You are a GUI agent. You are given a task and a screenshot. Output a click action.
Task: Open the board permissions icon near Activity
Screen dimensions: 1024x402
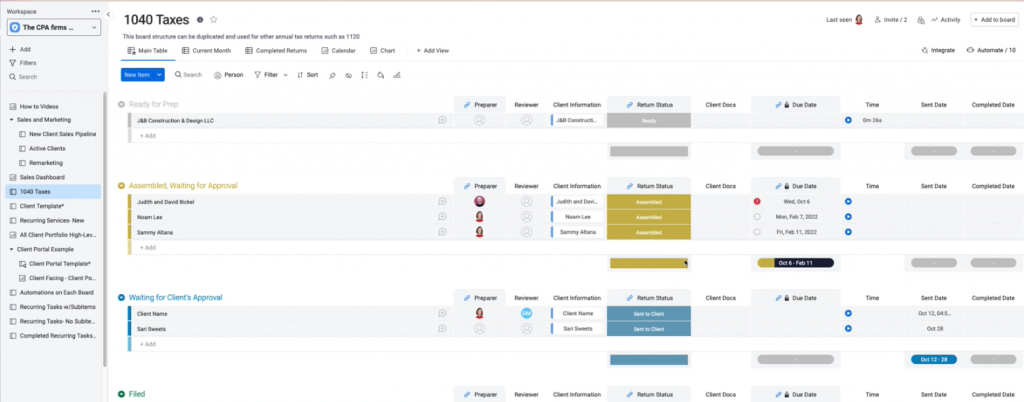click(921, 20)
